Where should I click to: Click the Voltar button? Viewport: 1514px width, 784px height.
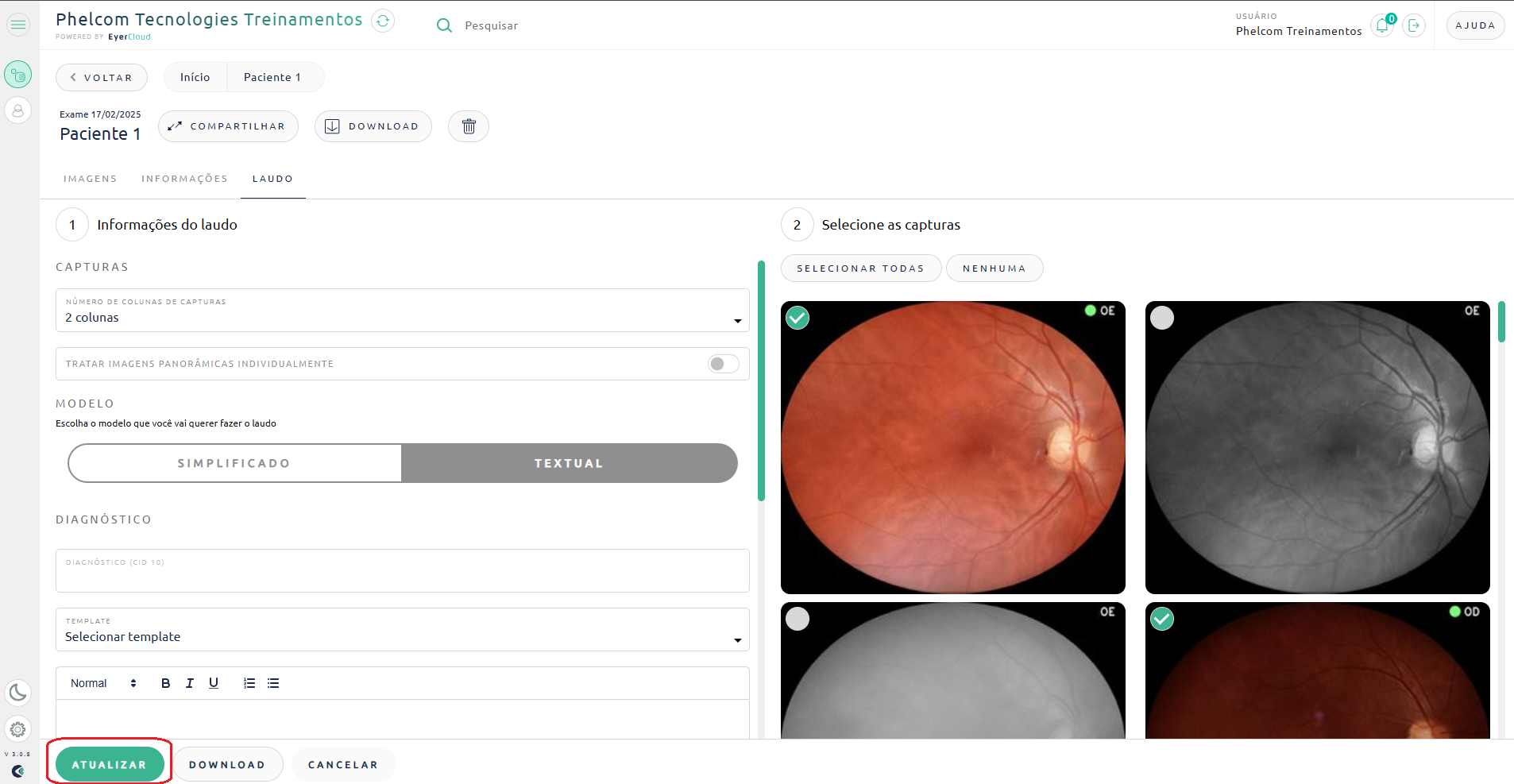tap(102, 77)
